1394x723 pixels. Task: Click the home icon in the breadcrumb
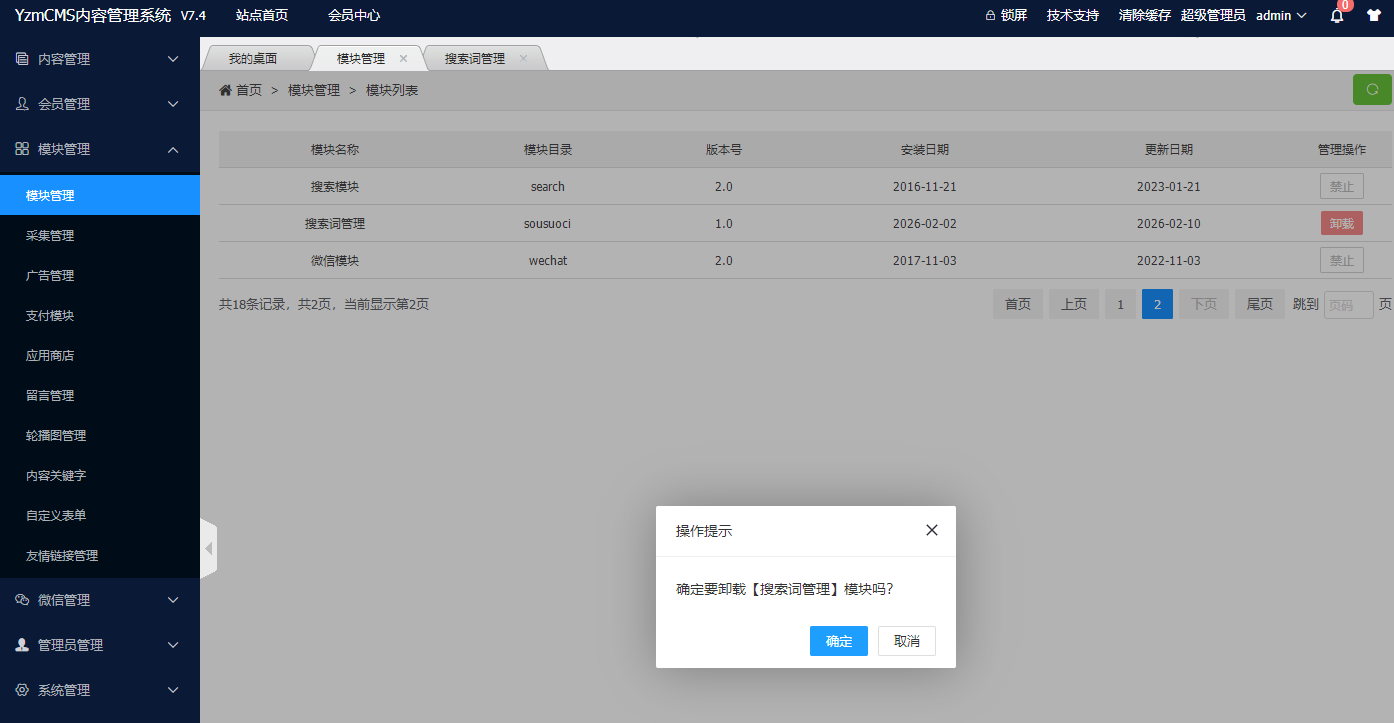point(225,89)
